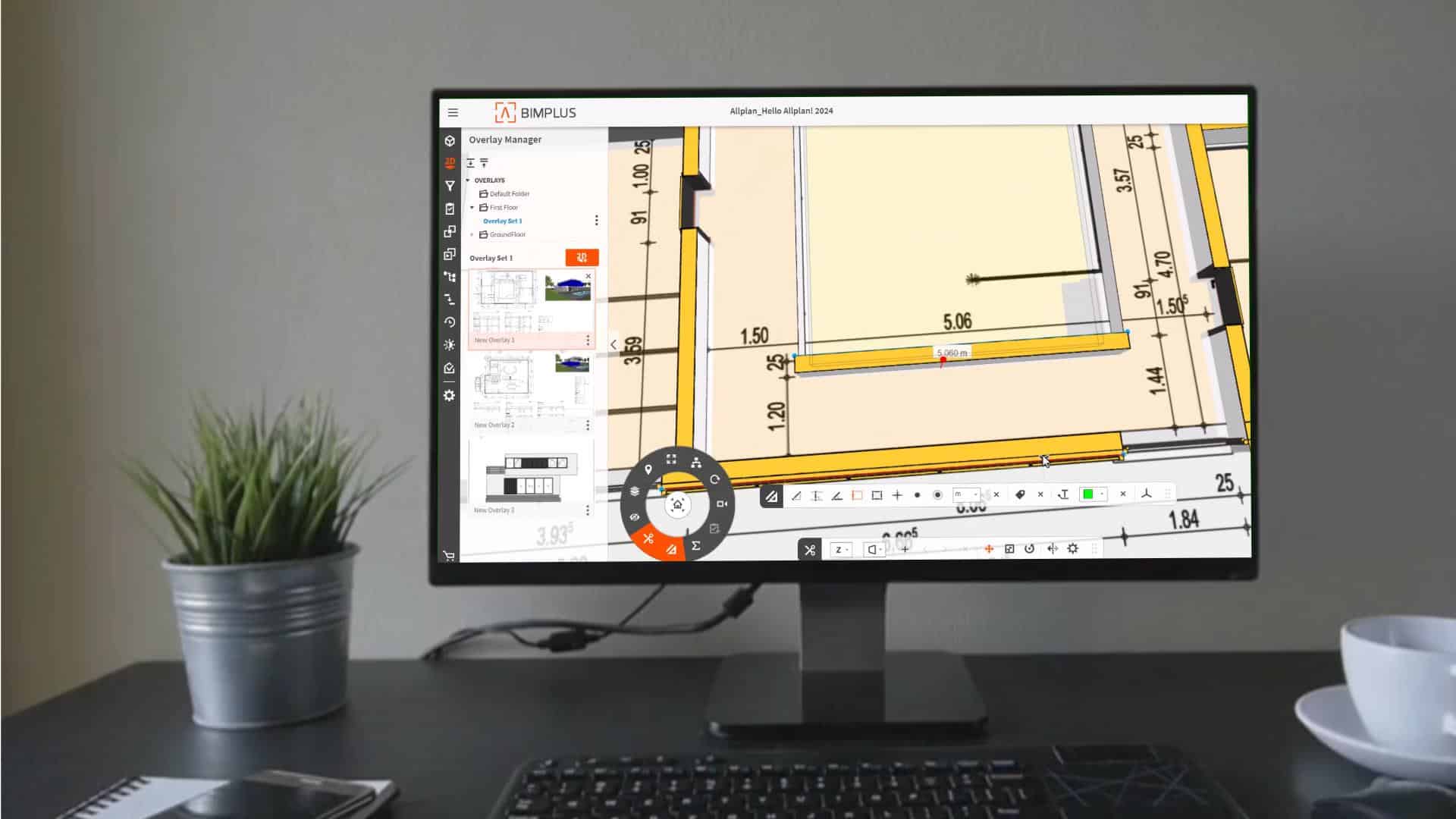Open the measurement unit 'm' dropdown
This screenshot has width=1456, height=819.
pos(967,494)
